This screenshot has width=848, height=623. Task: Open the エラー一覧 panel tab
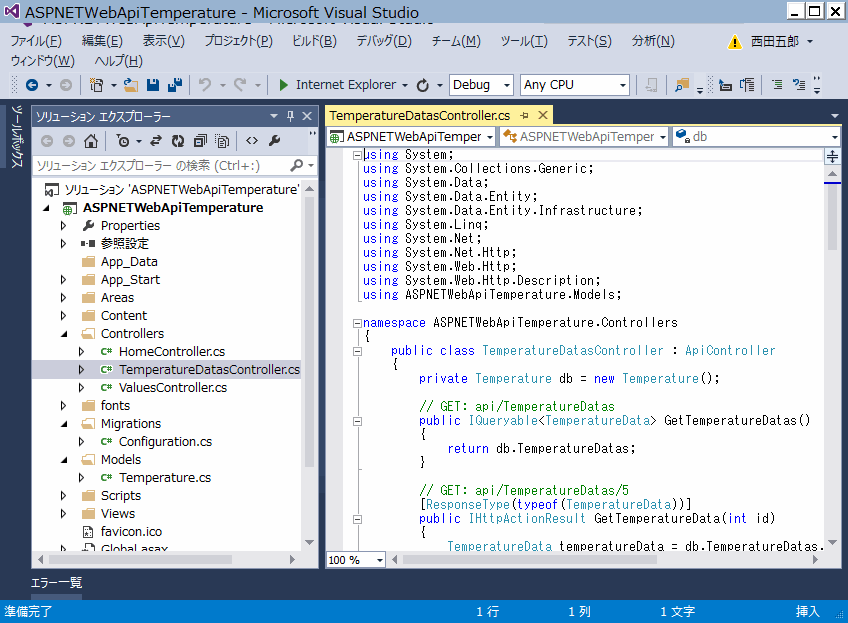coord(56,583)
